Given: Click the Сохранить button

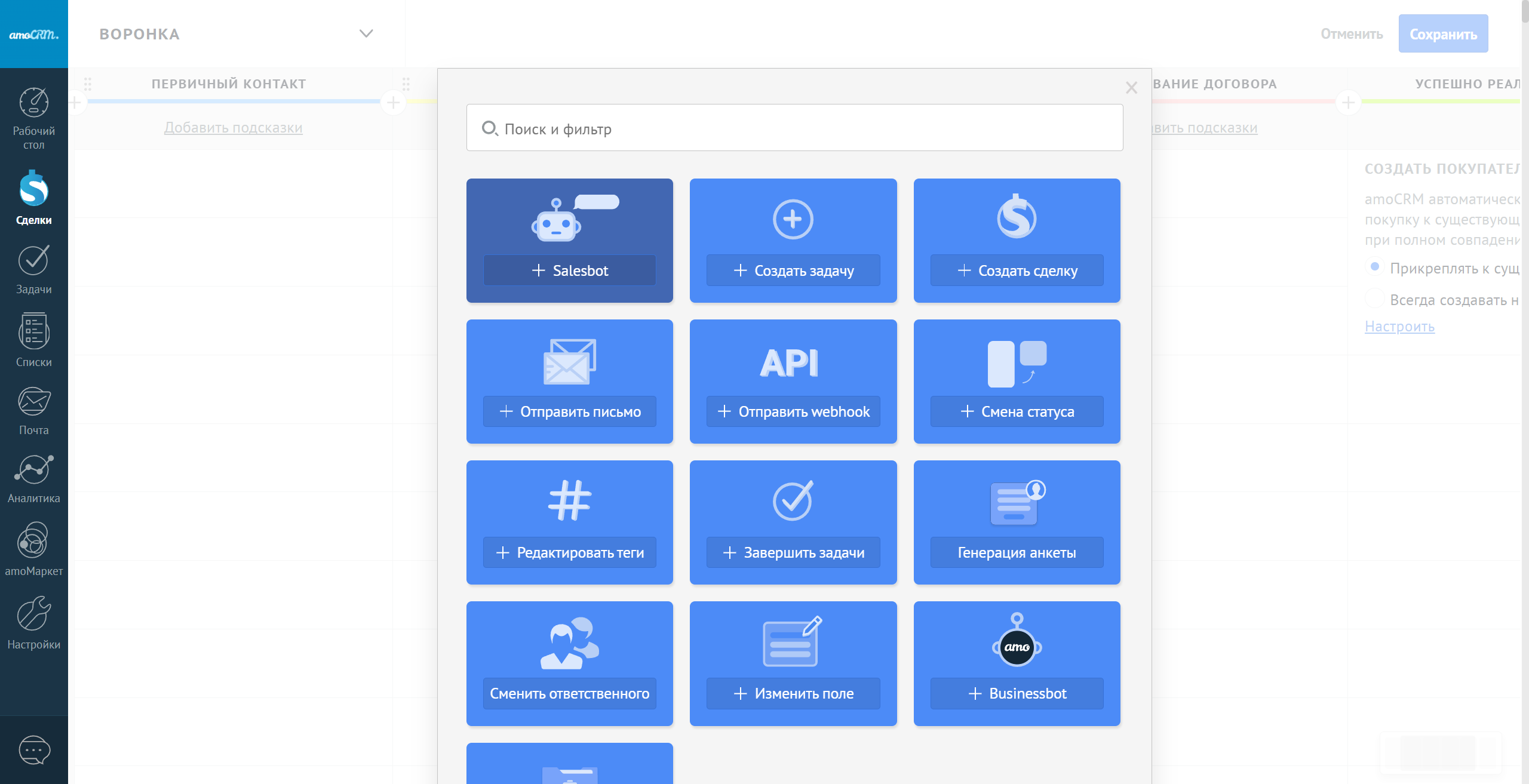Looking at the screenshot, I should click(1443, 34).
